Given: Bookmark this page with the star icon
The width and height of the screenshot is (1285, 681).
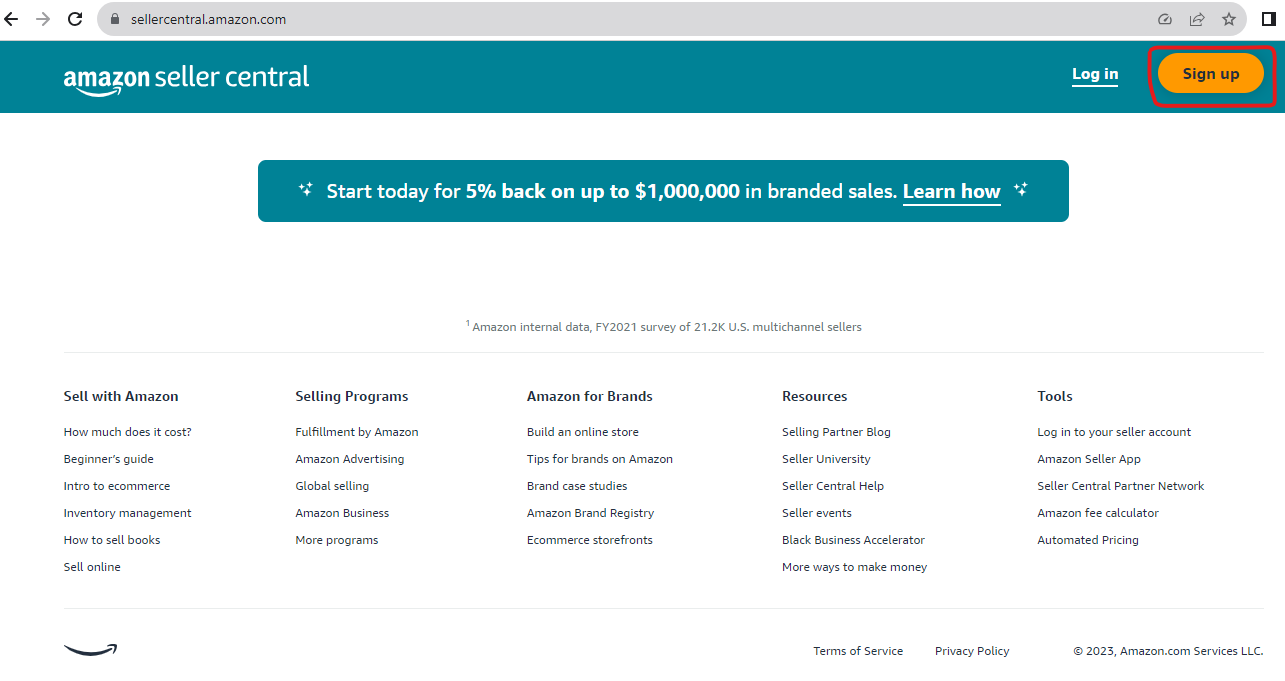Looking at the screenshot, I should 1229,19.
